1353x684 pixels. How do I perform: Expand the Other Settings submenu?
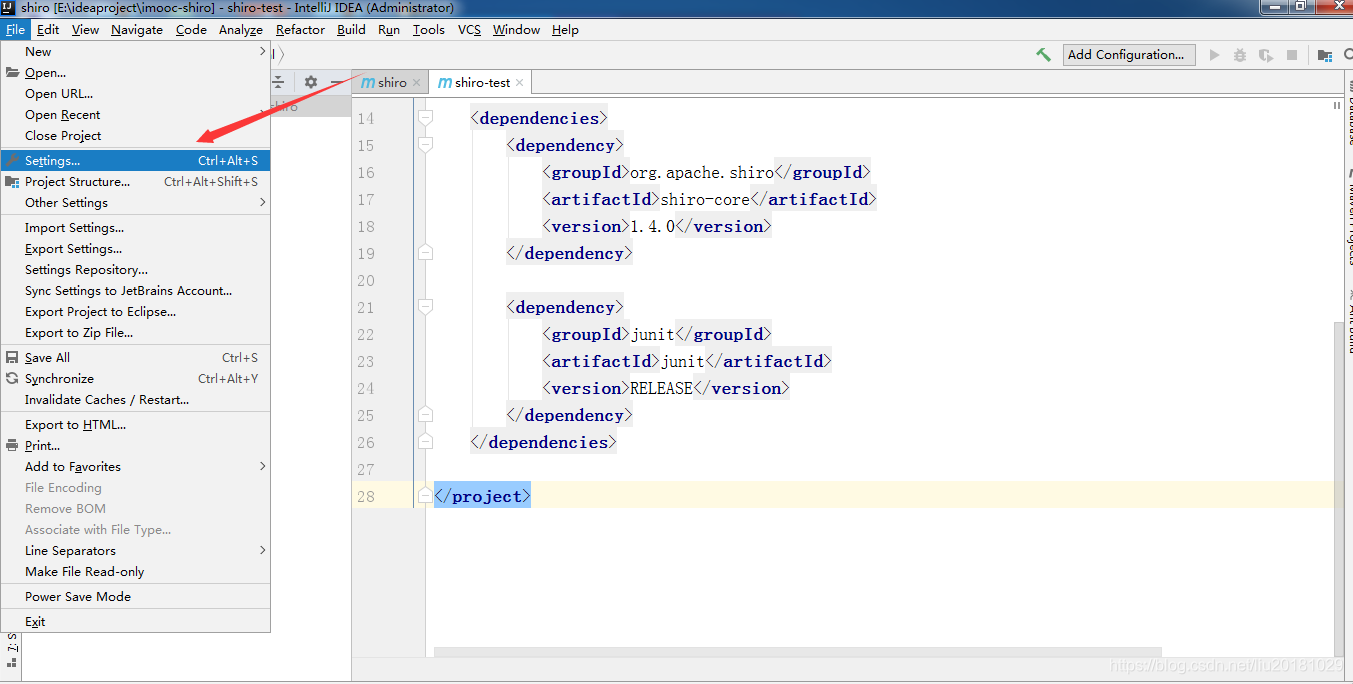tap(136, 202)
